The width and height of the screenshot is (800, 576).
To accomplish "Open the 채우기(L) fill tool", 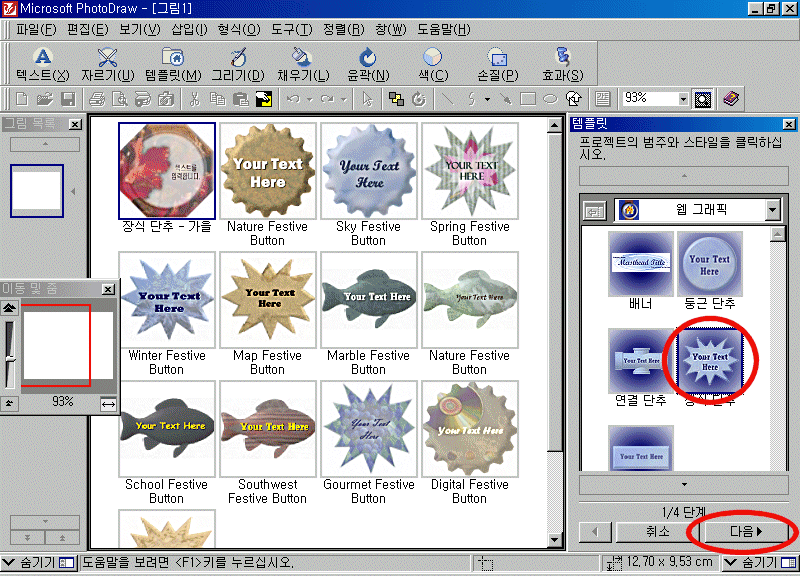I will tap(303, 65).
